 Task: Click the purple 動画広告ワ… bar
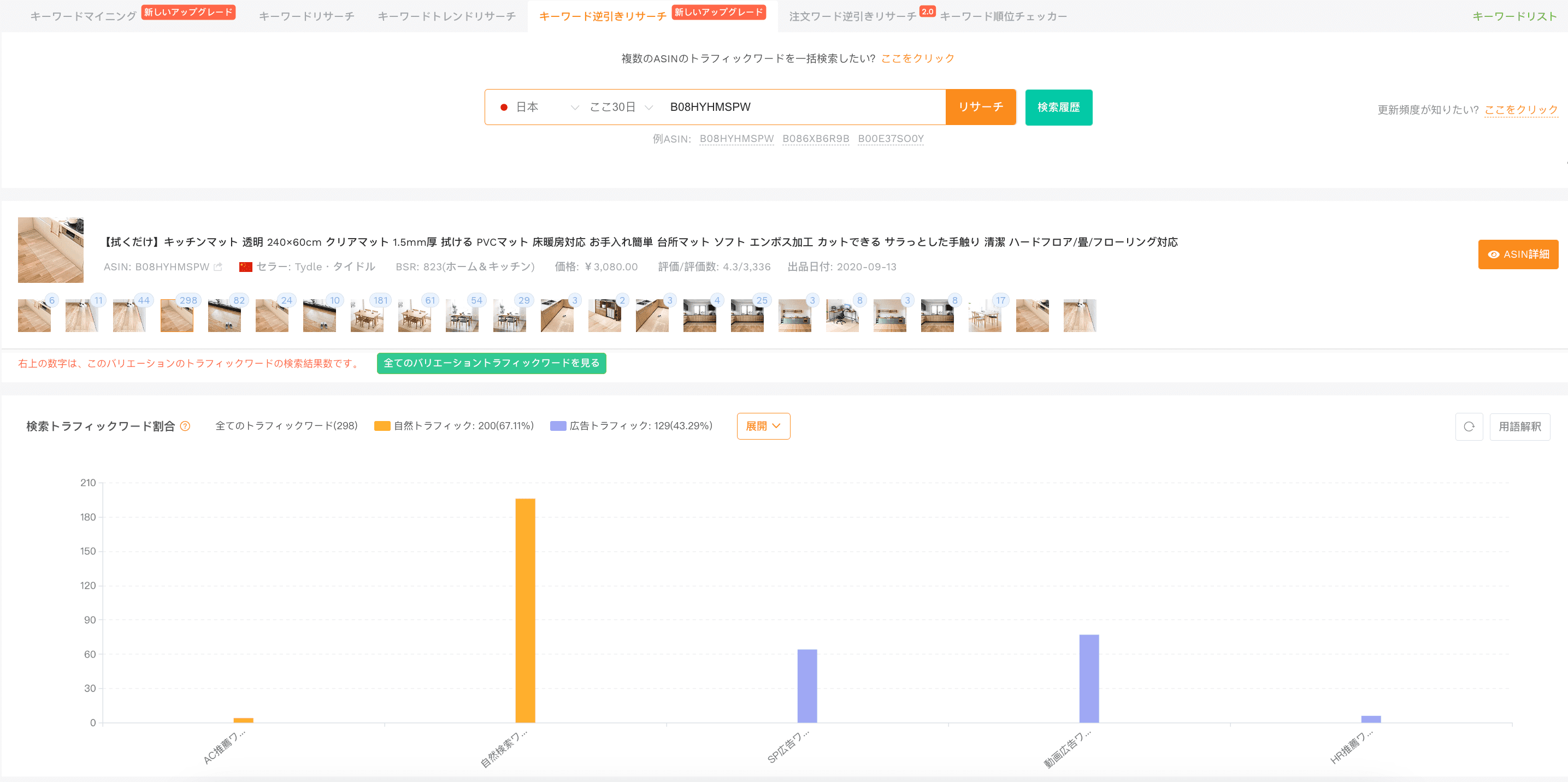pyautogui.click(x=1089, y=679)
